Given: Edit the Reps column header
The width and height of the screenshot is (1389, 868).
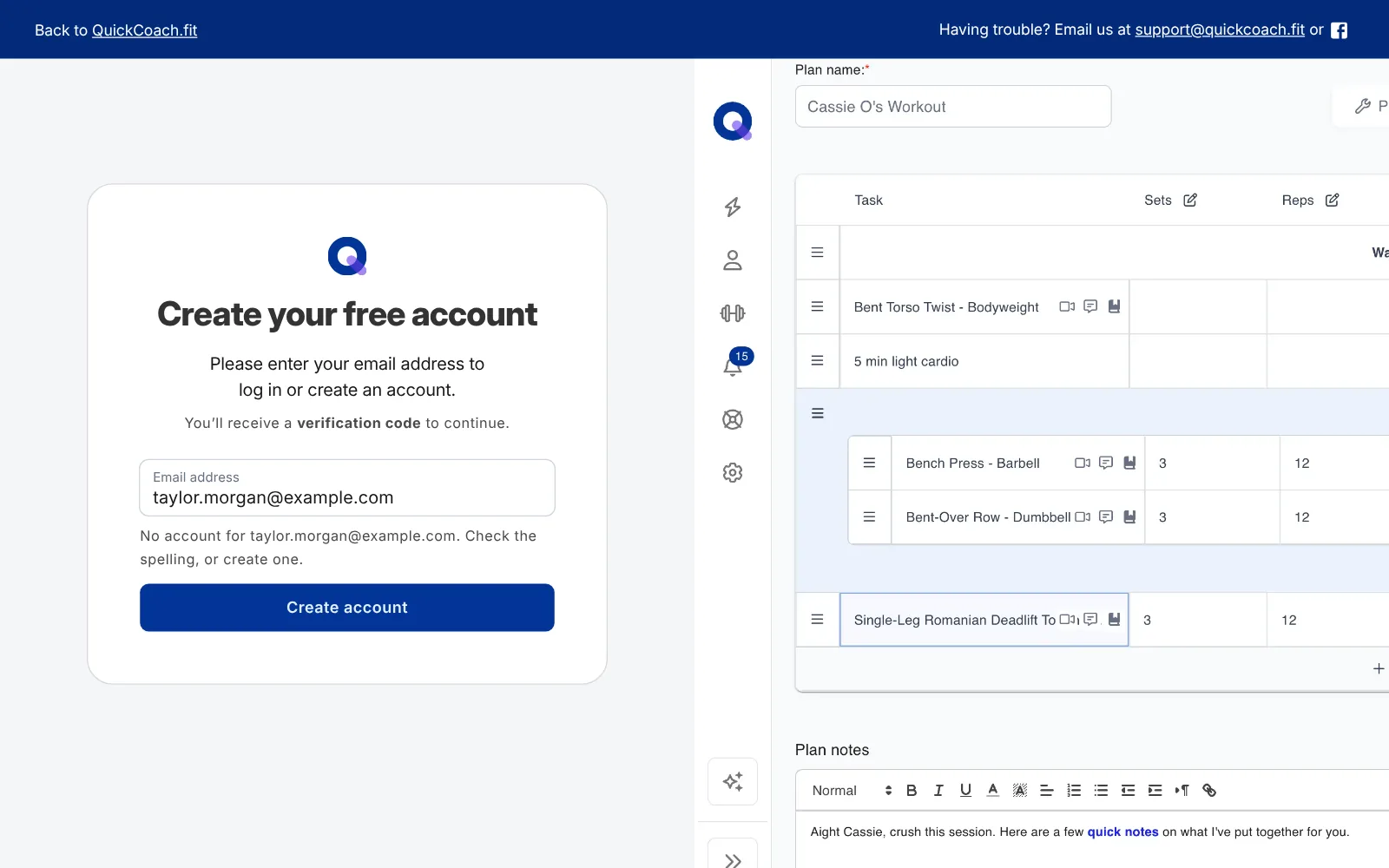Looking at the screenshot, I should point(1333,200).
